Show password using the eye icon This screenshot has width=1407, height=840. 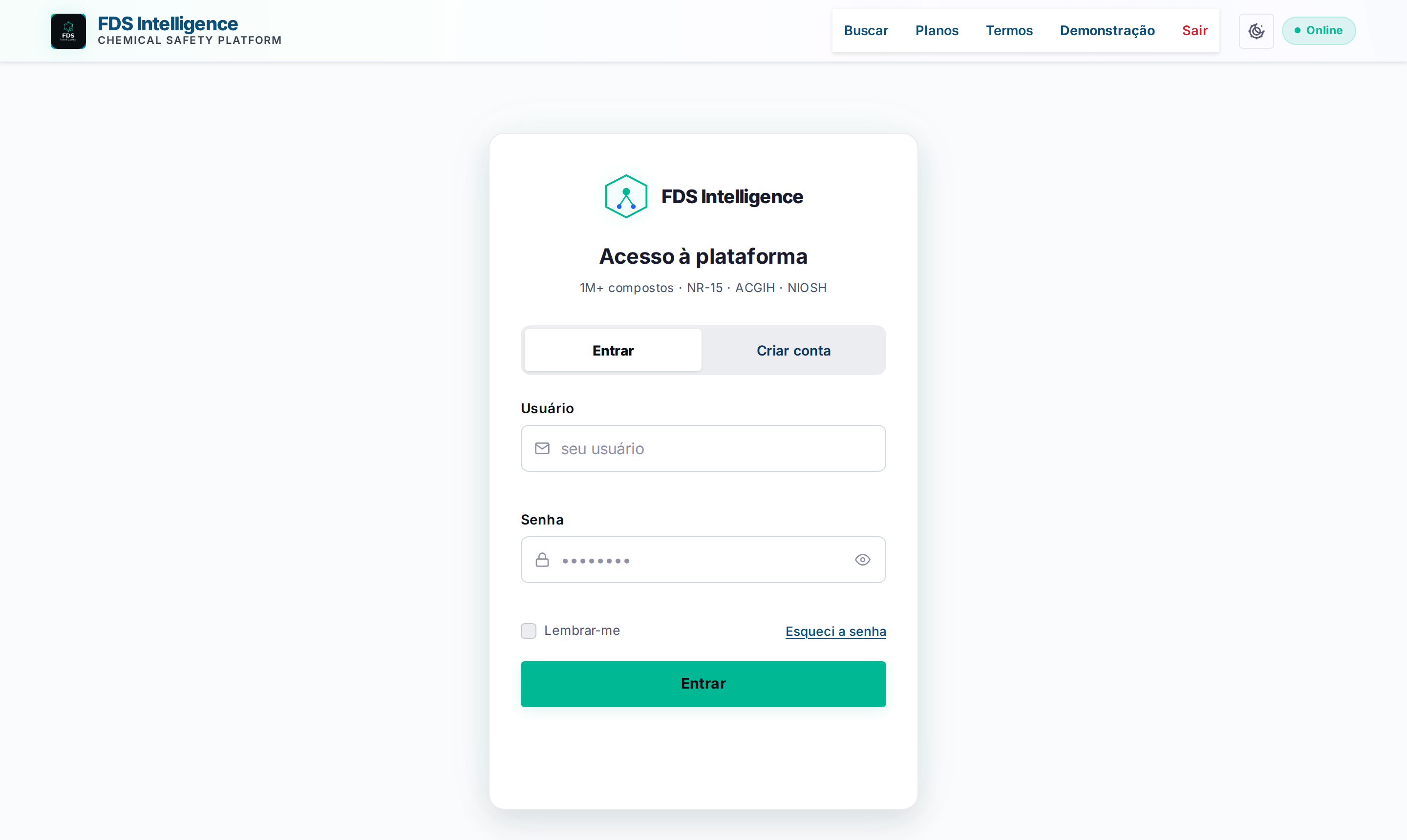(x=862, y=560)
